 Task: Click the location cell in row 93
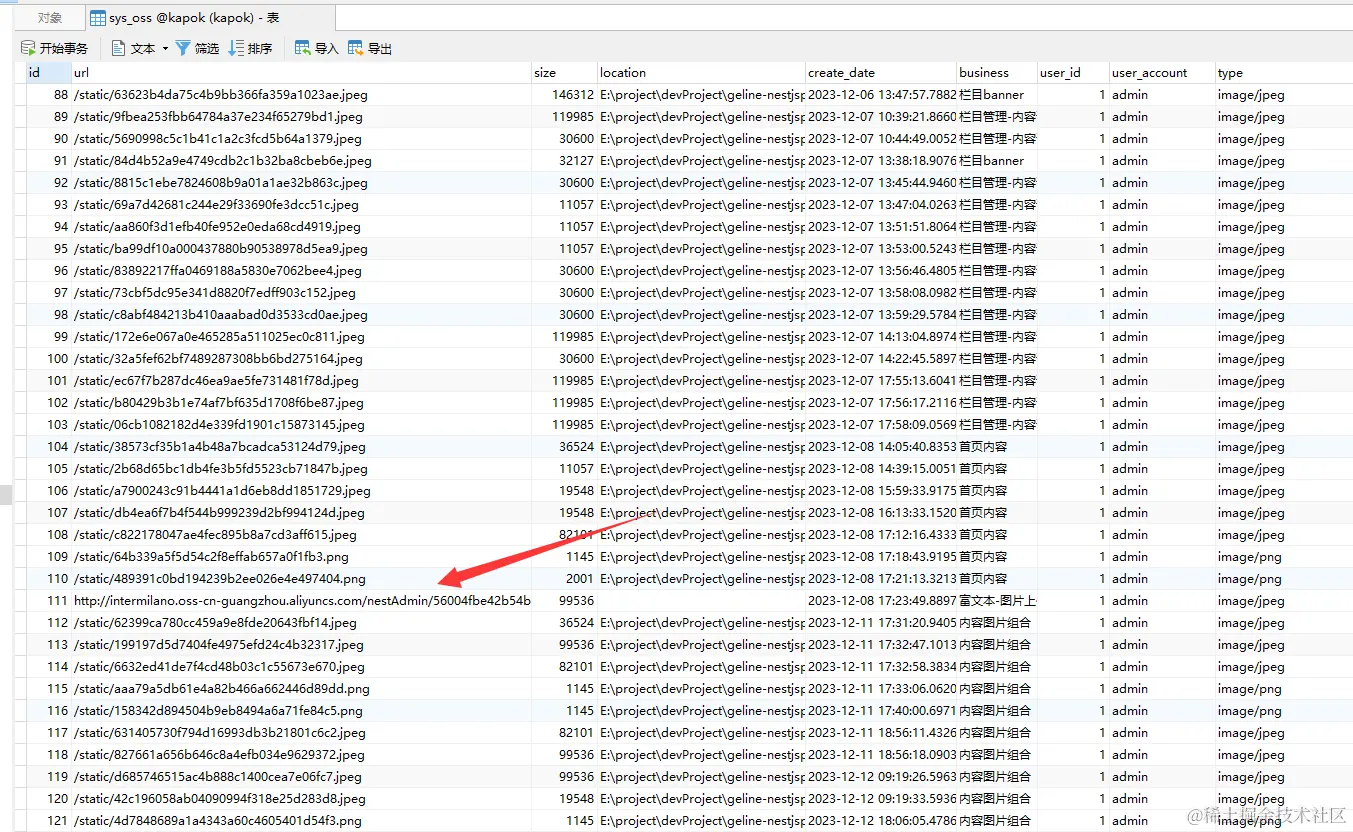pyautogui.click(x=701, y=205)
